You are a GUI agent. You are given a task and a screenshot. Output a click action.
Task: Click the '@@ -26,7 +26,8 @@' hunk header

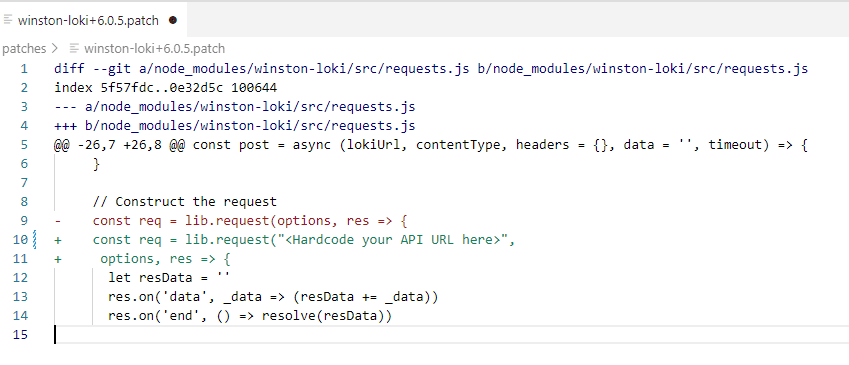[x=431, y=145]
